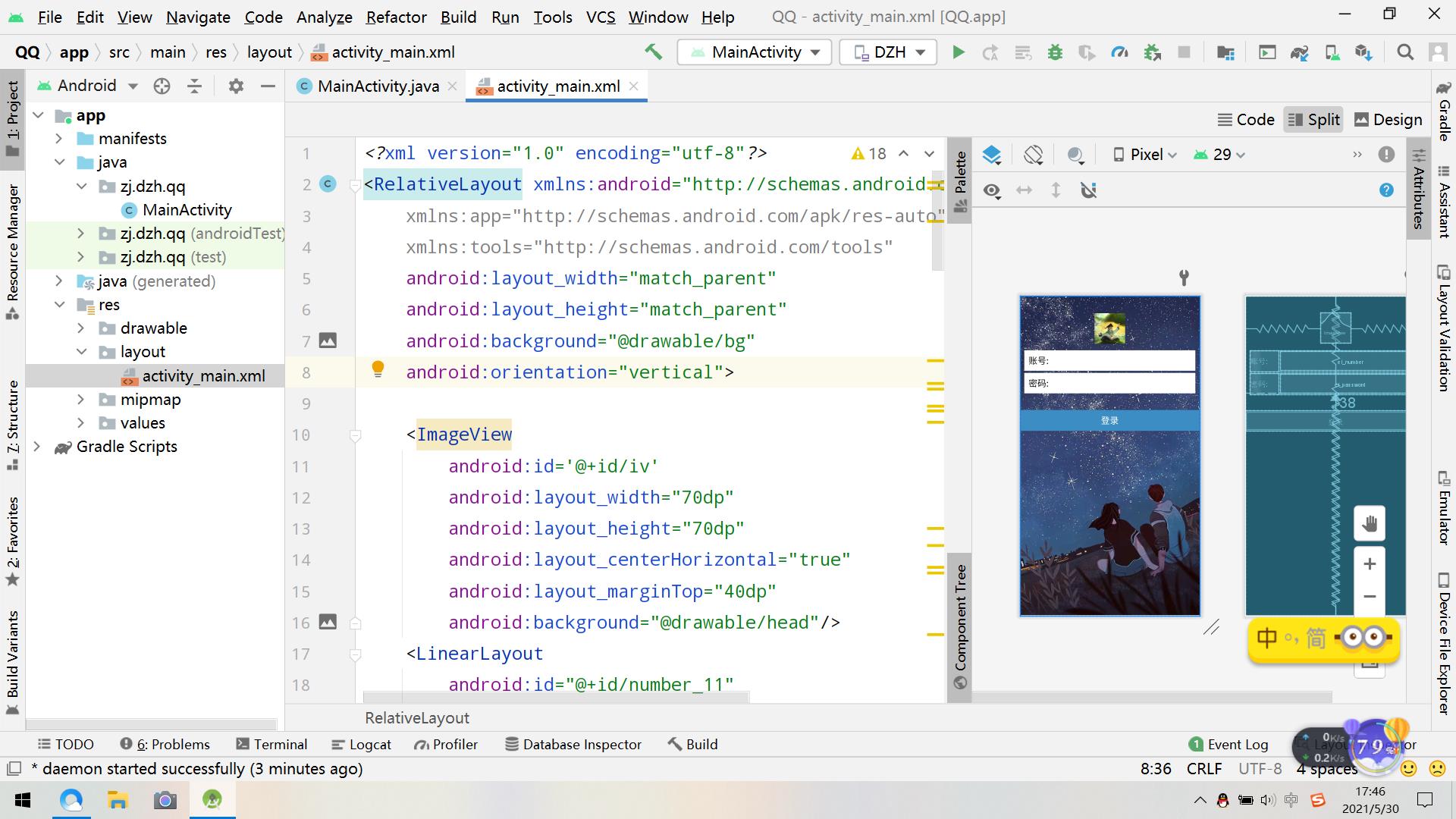The width and height of the screenshot is (1456, 819).
Task: Open the Terminal tool window
Action: [271, 745]
